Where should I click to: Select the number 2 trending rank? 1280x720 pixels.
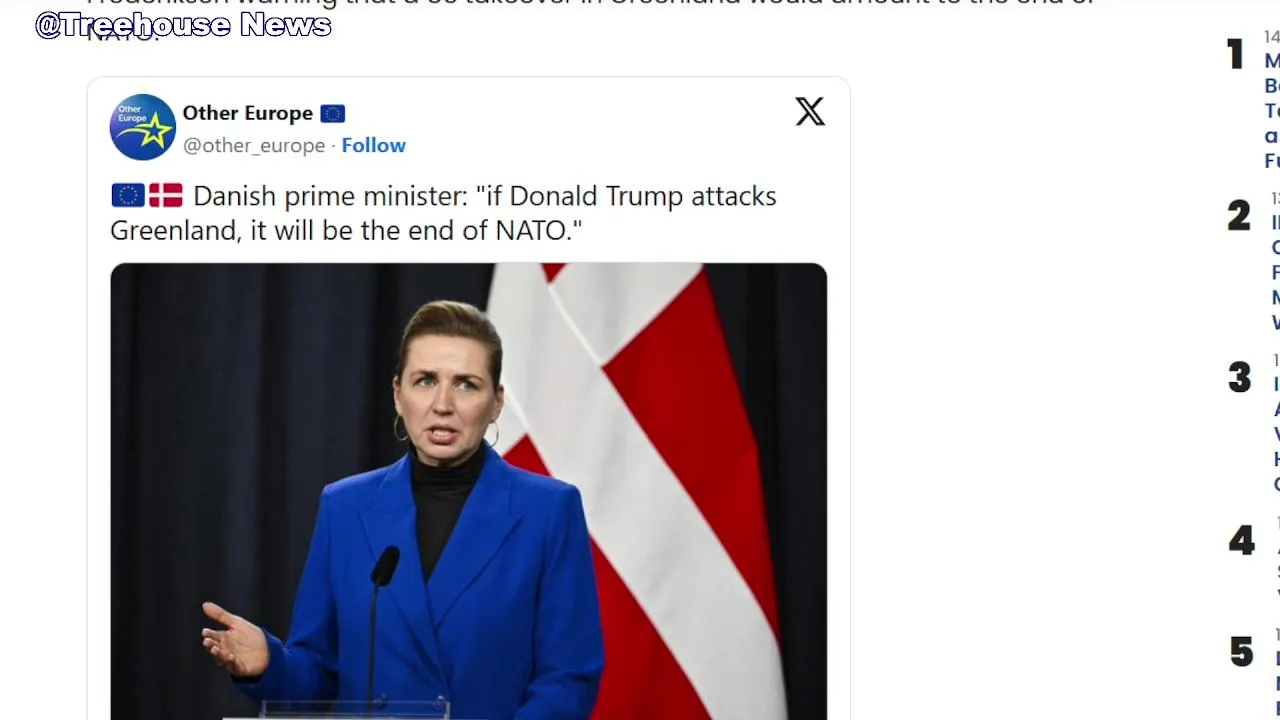point(1239,216)
